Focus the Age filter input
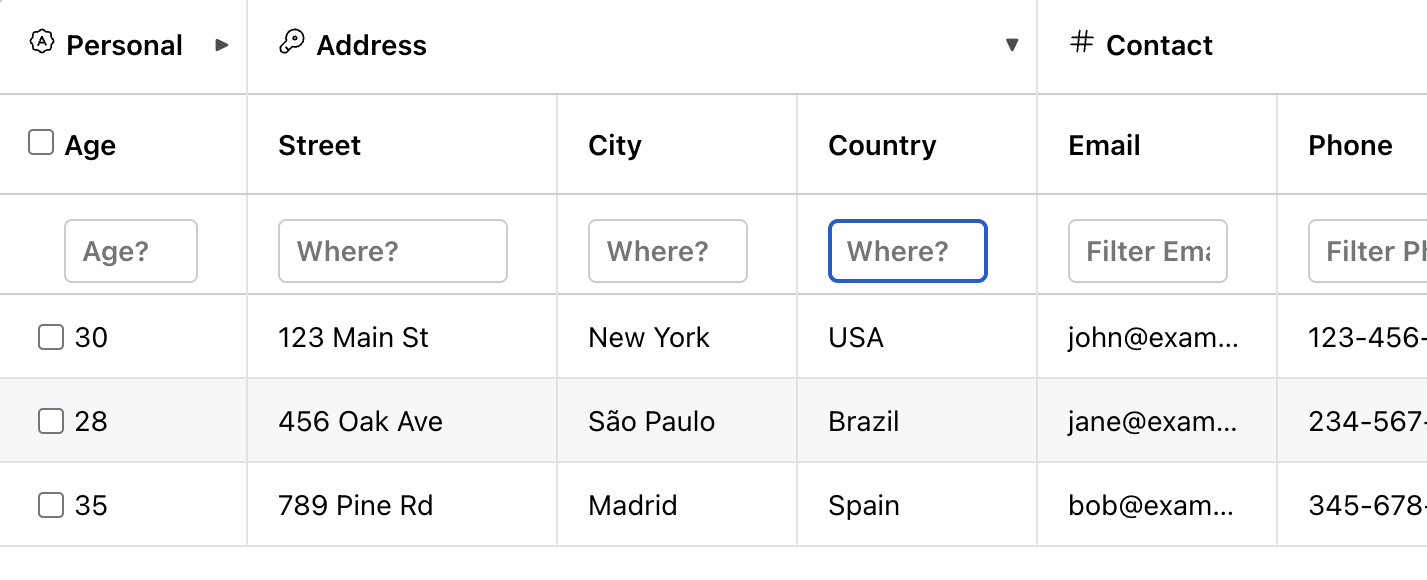Image resolution: width=1427 pixels, height=580 pixels. 131,251
